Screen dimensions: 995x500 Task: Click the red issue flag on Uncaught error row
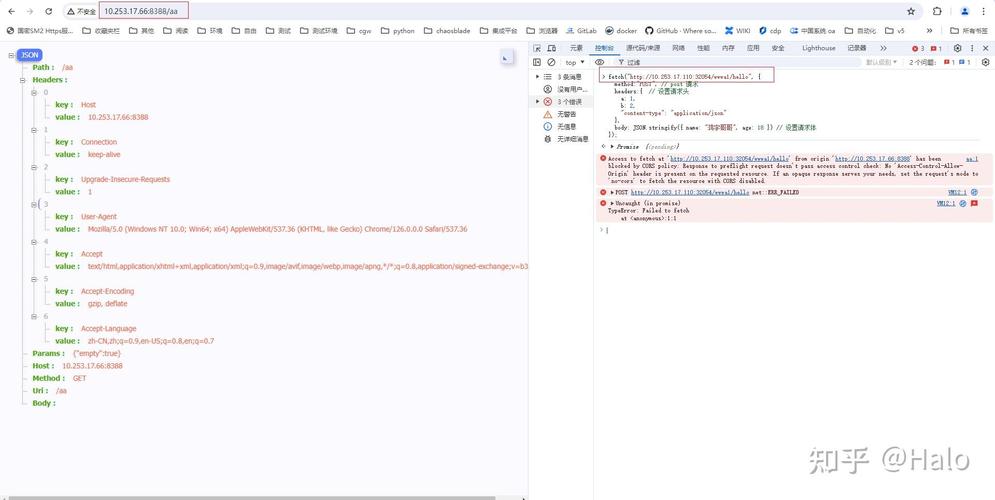click(x=974, y=204)
